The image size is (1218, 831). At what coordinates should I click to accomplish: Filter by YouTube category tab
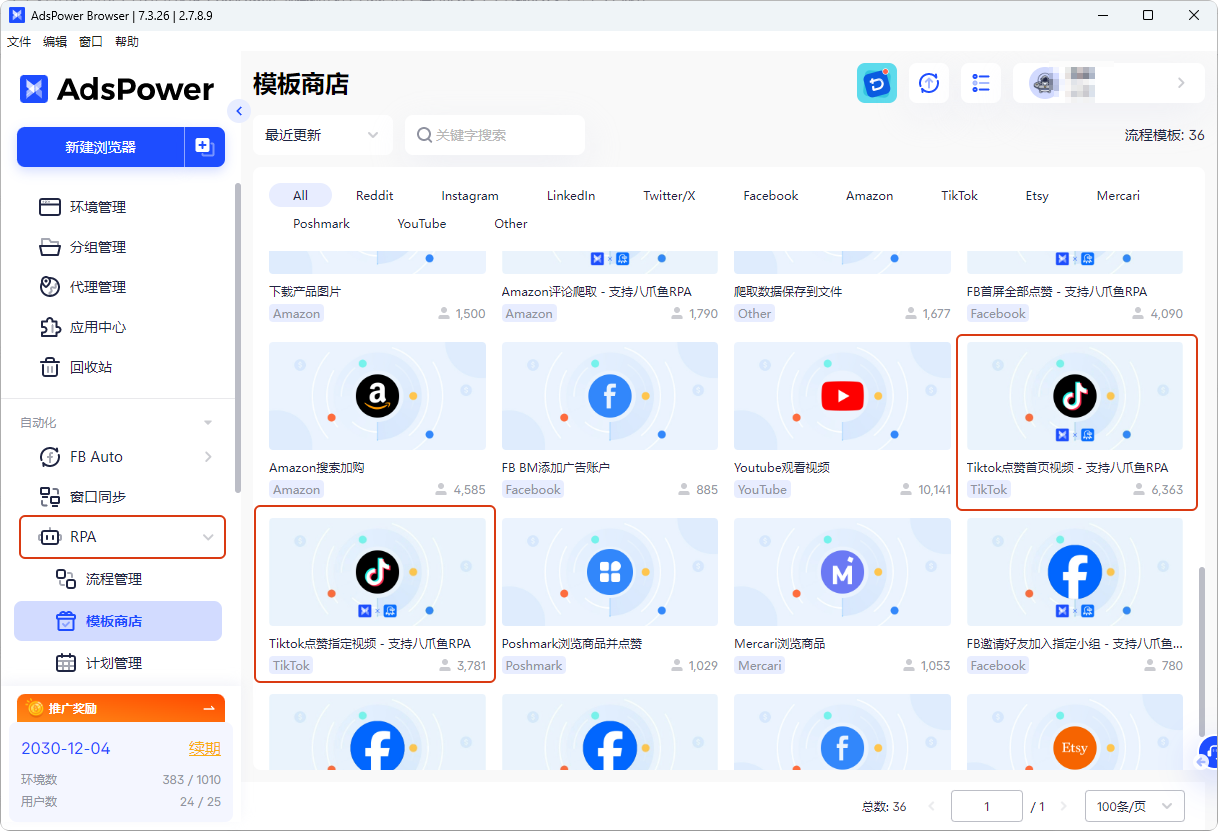pos(422,223)
